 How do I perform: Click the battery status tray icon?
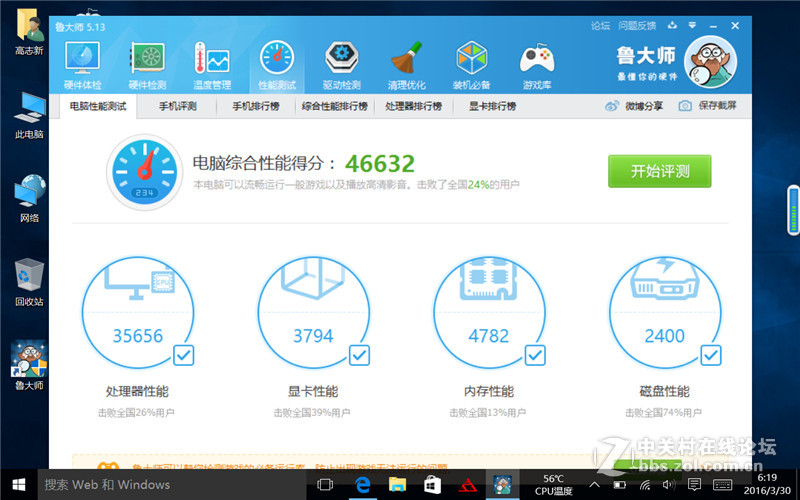click(620, 485)
